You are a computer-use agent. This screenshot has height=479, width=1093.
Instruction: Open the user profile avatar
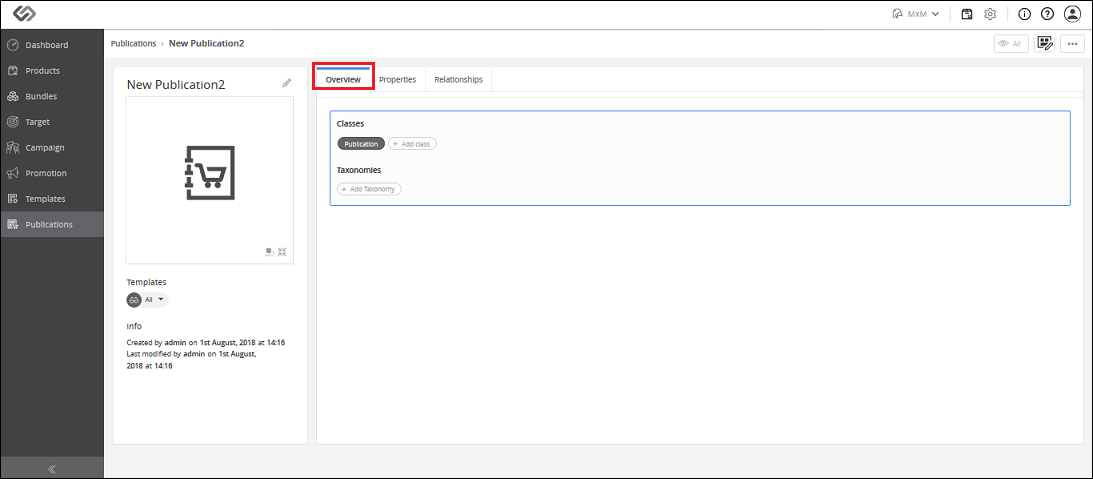tap(1072, 14)
